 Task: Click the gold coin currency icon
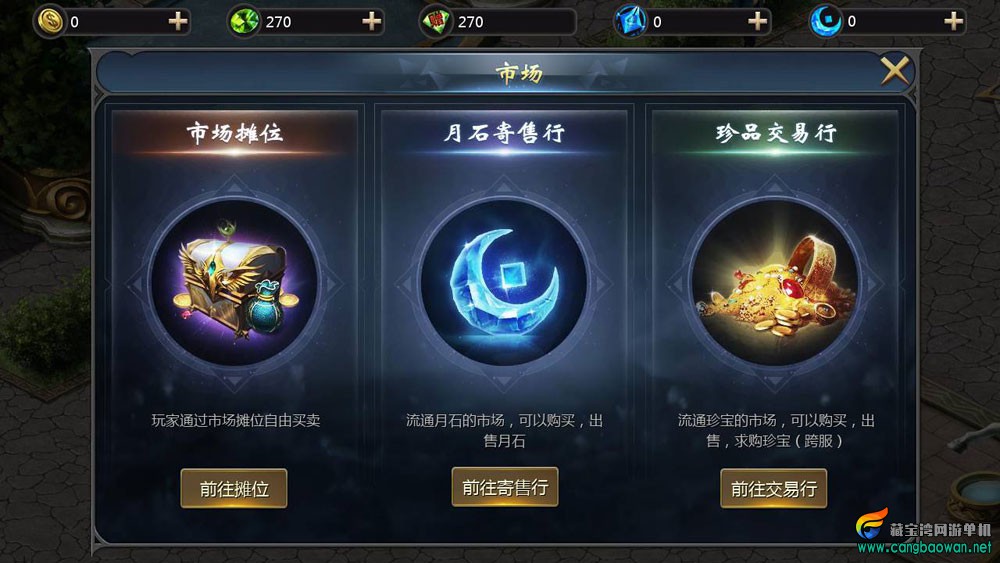50,22
